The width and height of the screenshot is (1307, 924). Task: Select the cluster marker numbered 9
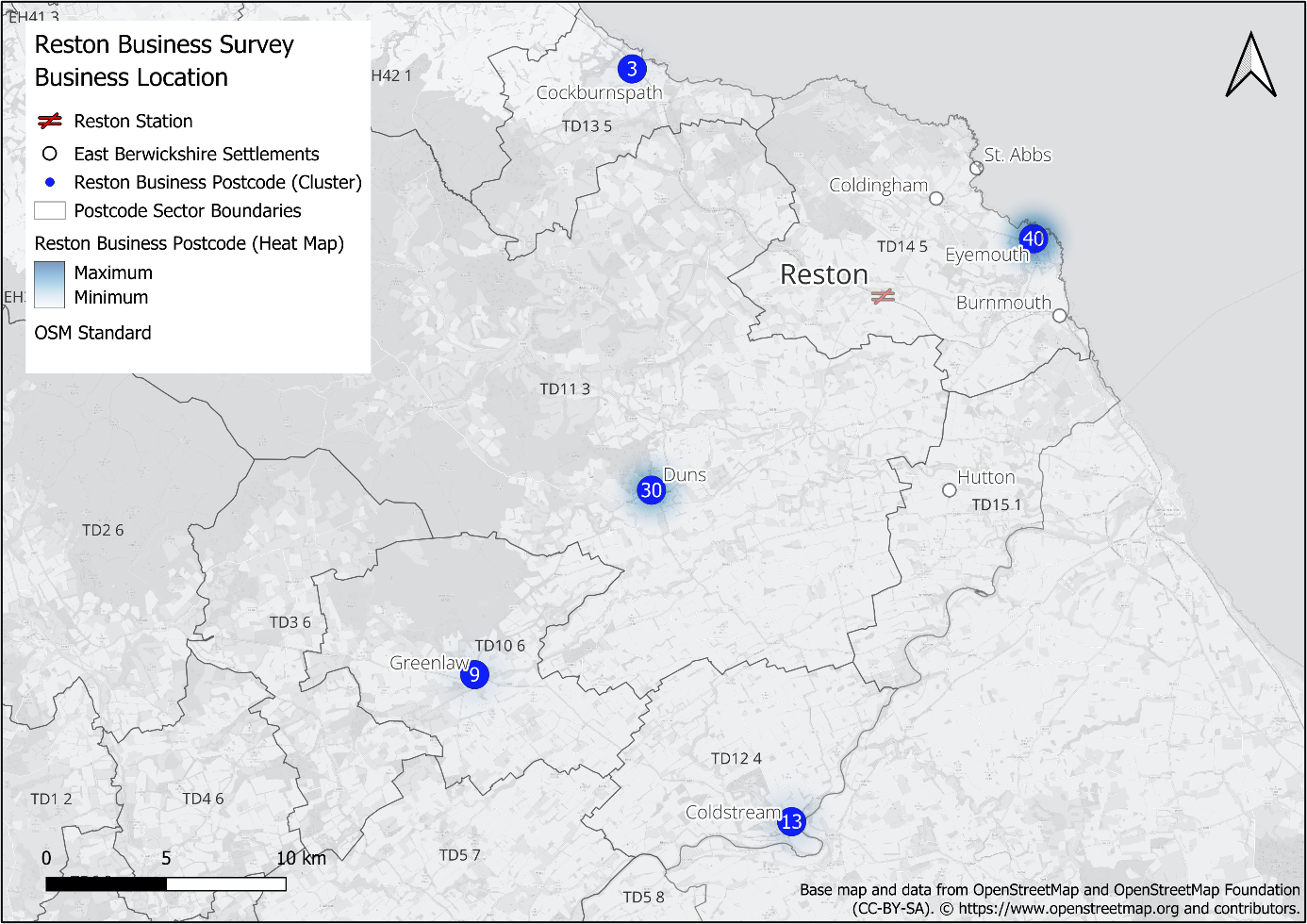pos(474,674)
